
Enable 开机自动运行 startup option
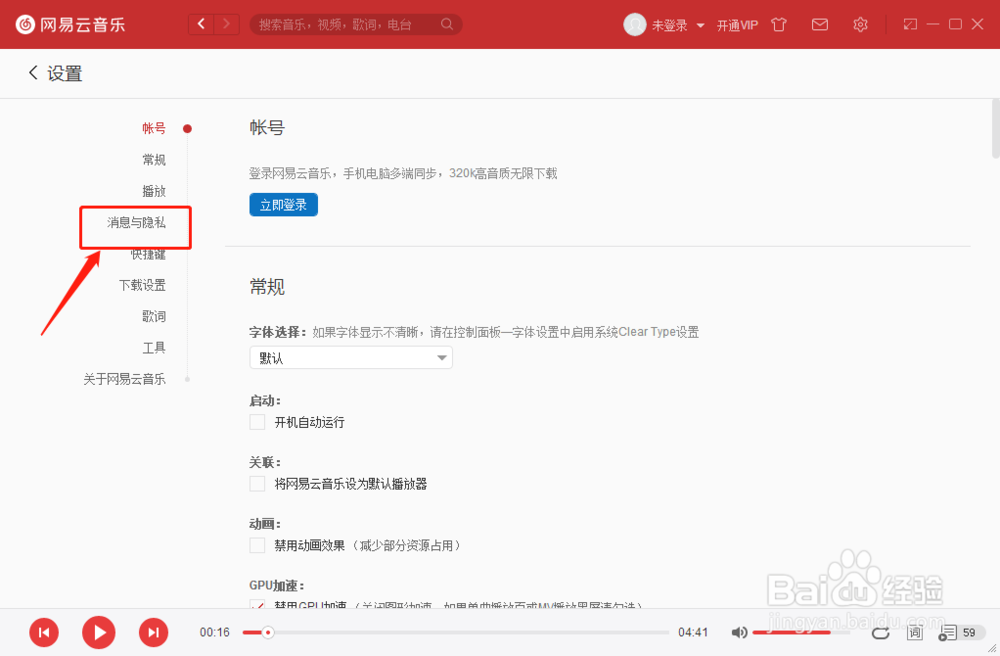tap(256, 422)
